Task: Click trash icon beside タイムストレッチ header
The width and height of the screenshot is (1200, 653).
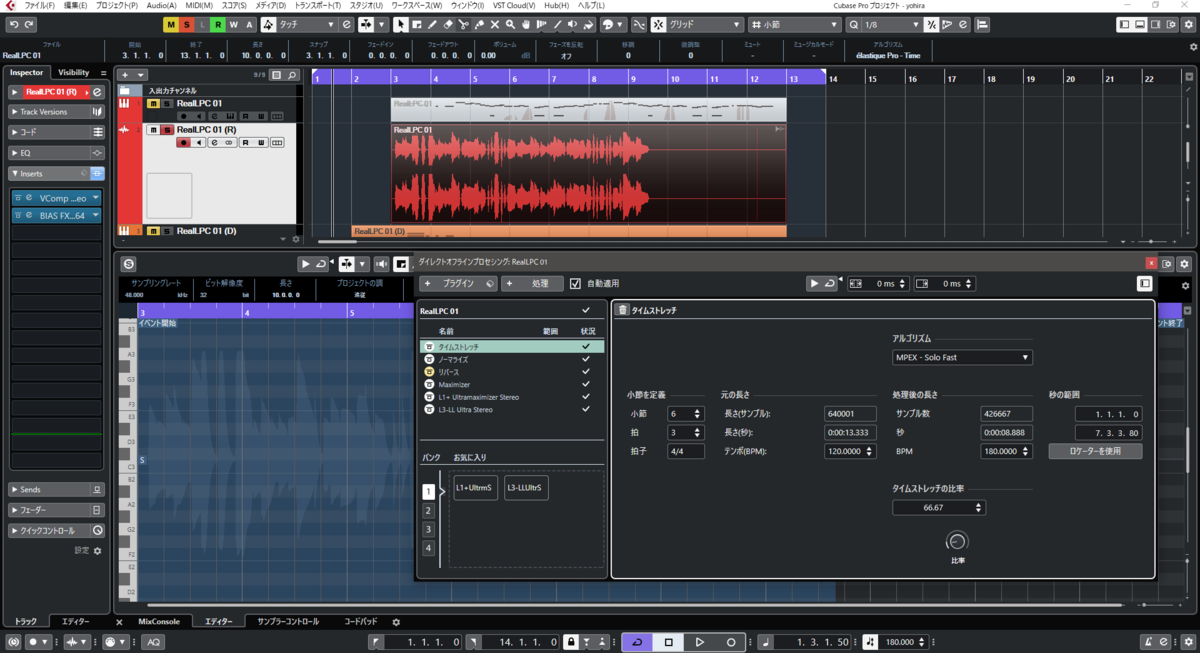Action: 622,310
